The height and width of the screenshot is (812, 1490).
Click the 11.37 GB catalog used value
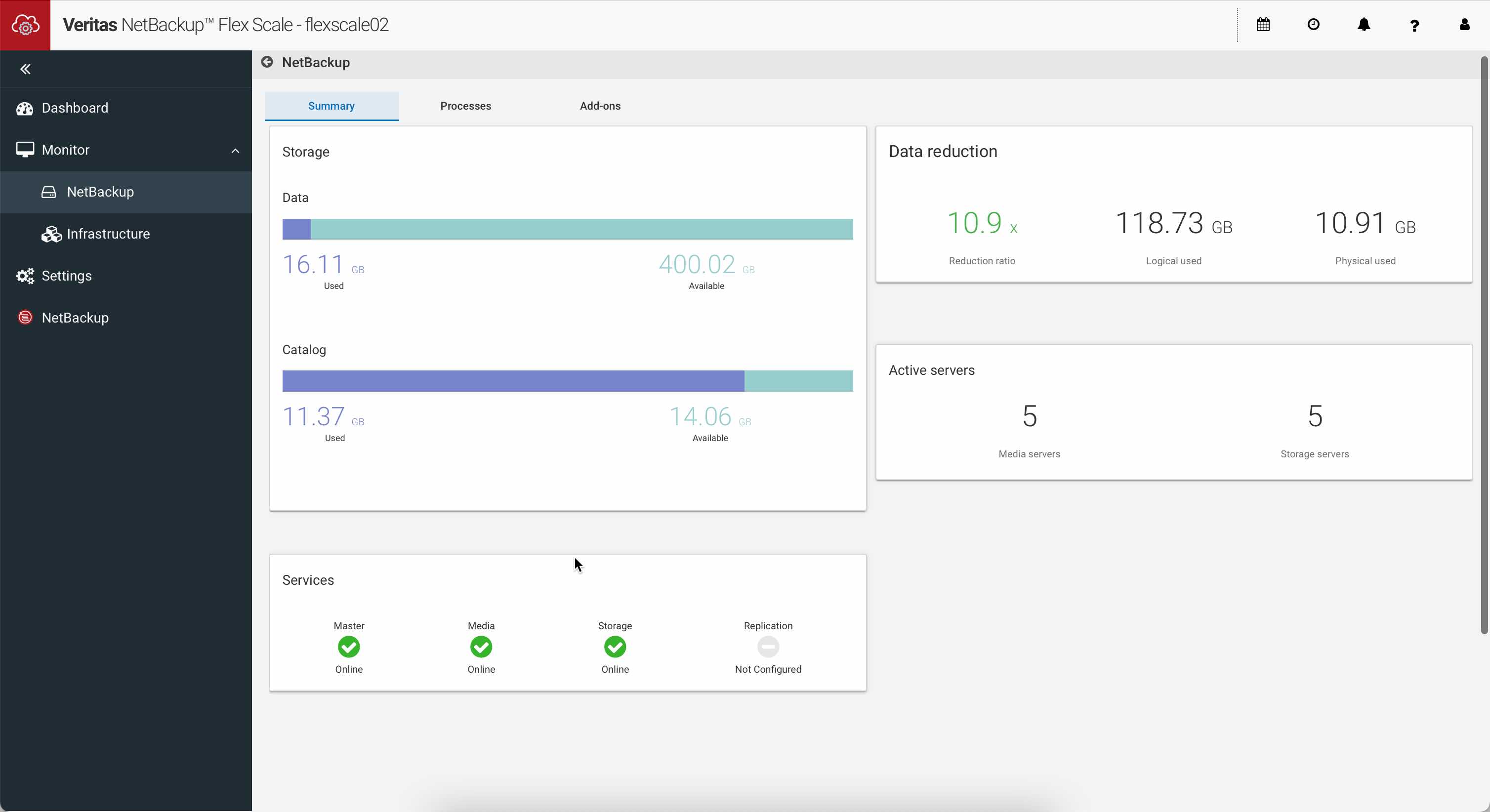click(323, 417)
